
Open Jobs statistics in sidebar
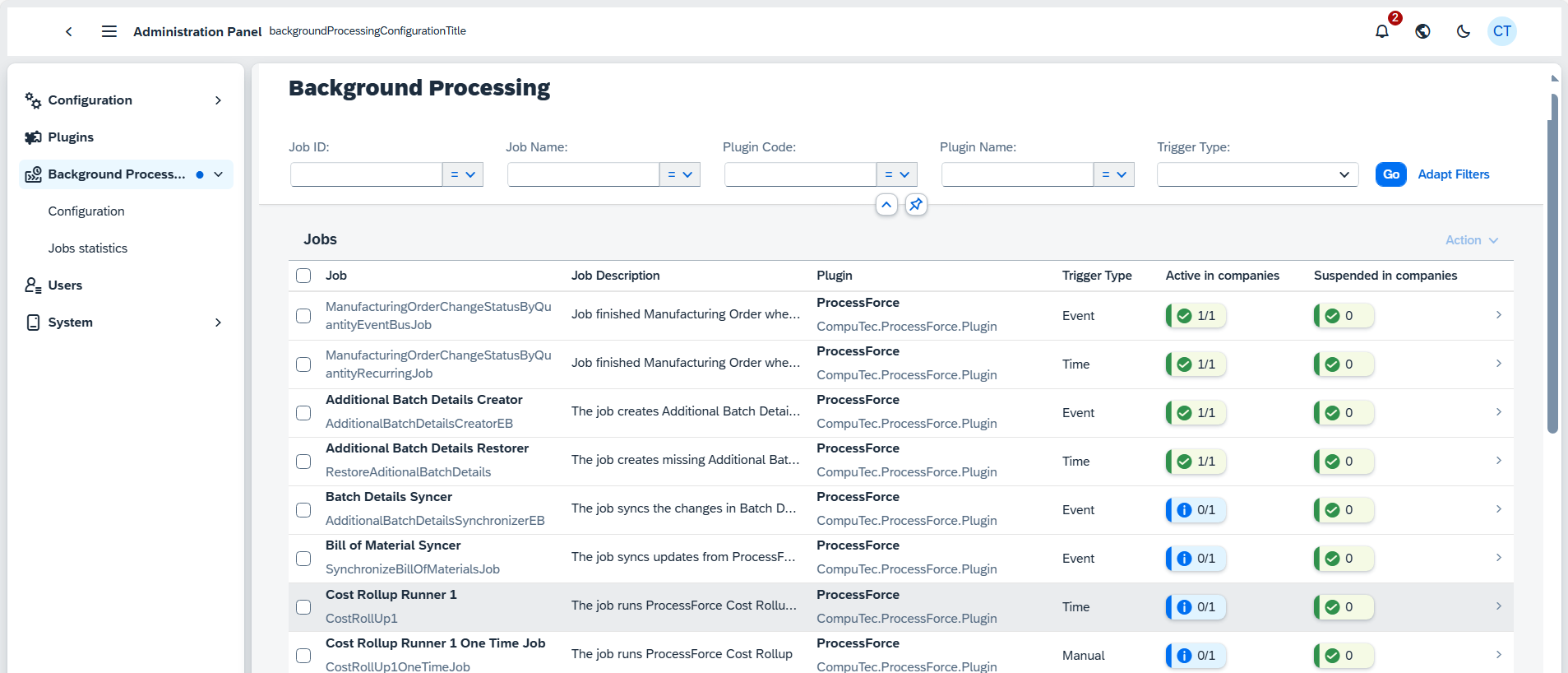pyautogui.click(x=88, y=248)
